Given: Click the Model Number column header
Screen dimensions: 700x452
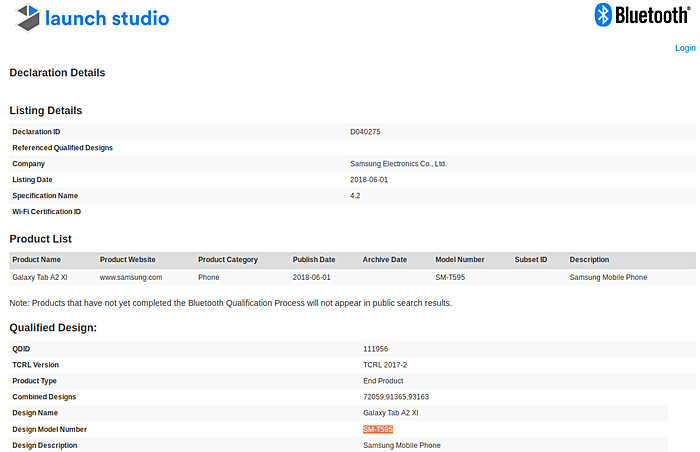Looking at the screenshot, I should (x=460, y=260).
